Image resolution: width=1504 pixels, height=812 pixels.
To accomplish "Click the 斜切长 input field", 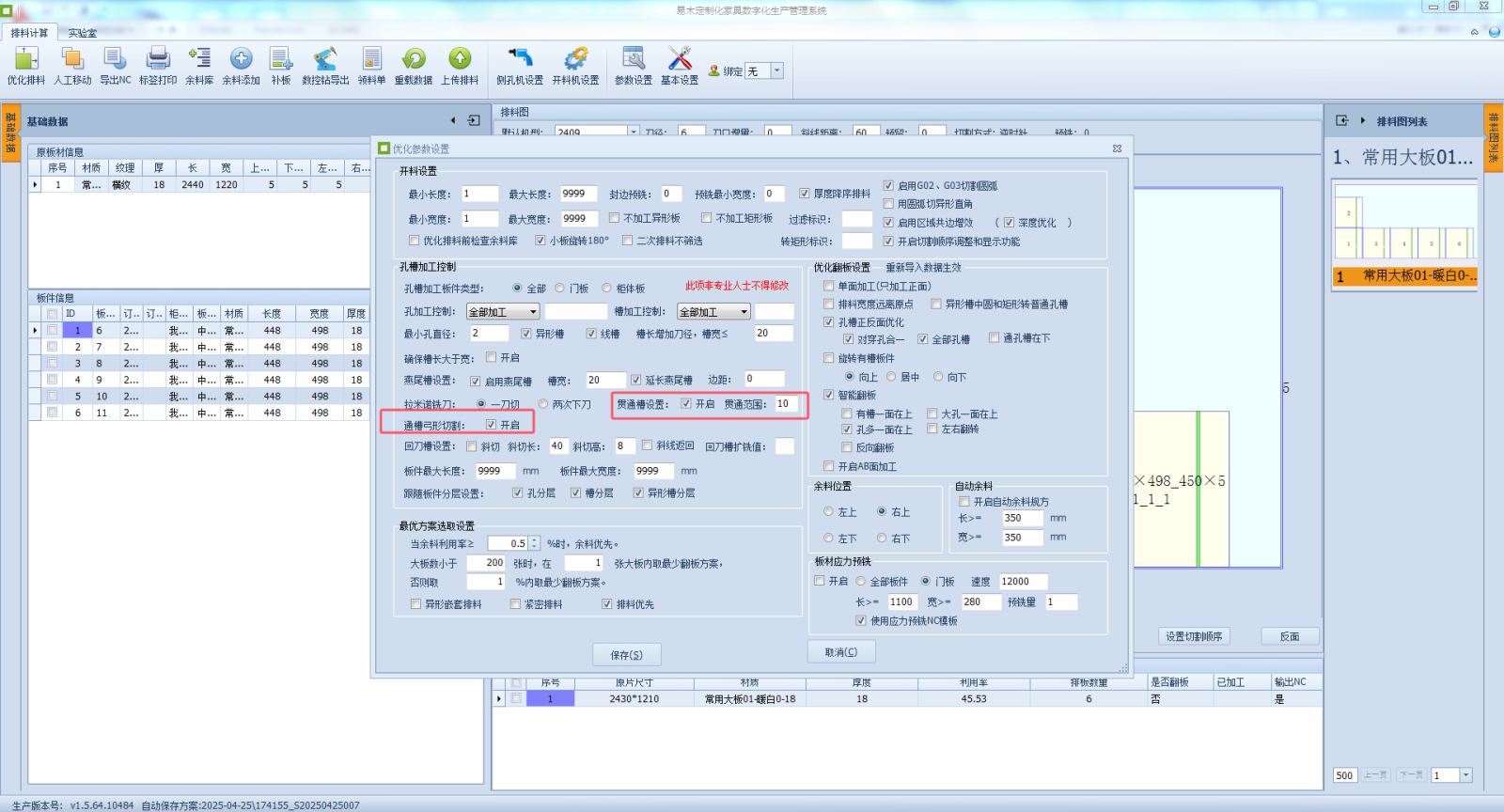I will click(x=558, y=446).
